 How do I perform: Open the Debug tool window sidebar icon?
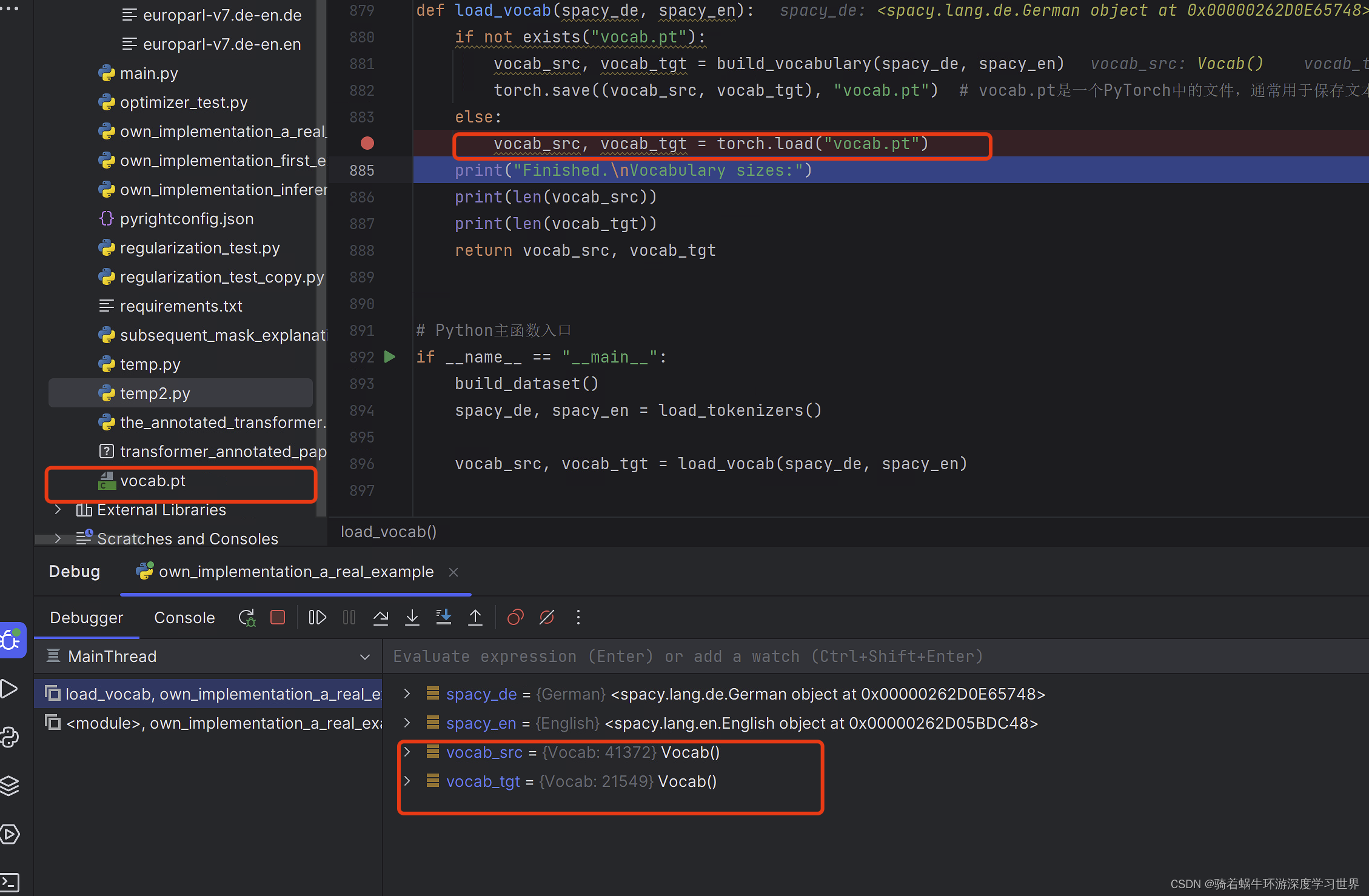[x=12, y=640]
